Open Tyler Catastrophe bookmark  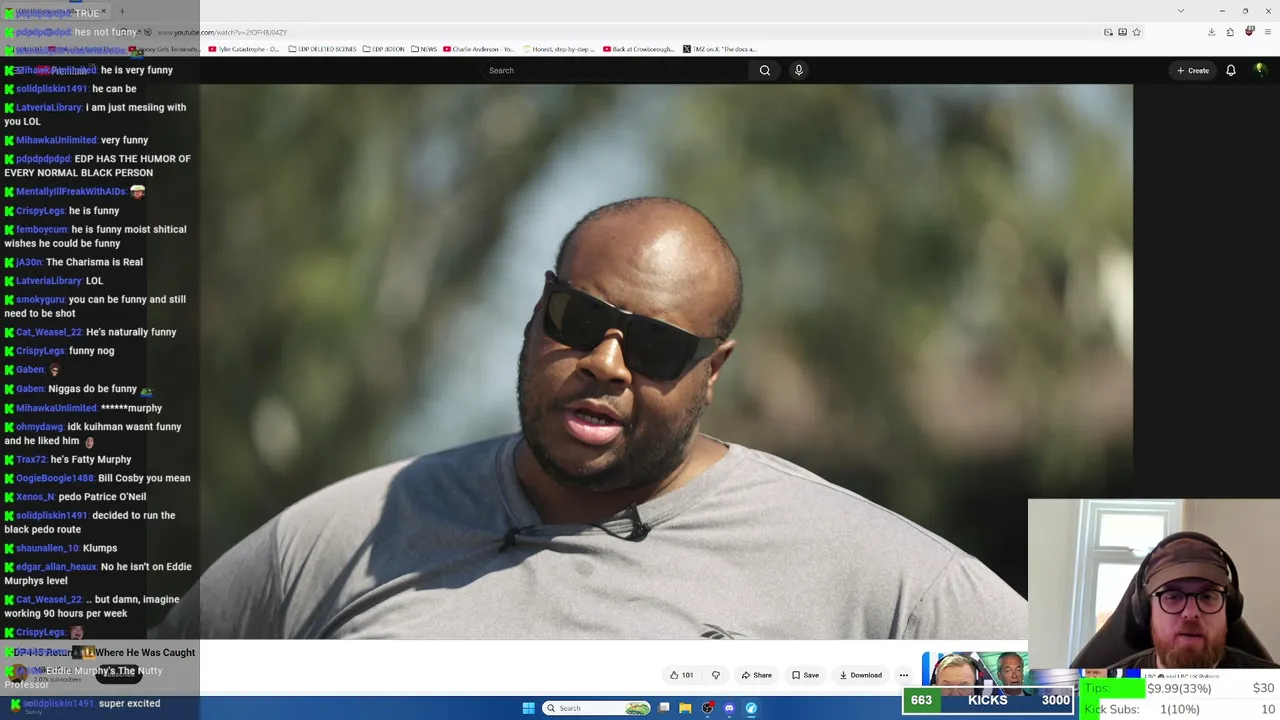coord(244,49)
